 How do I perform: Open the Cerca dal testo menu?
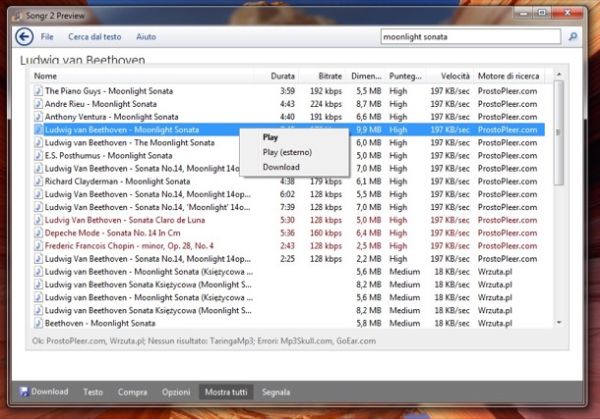(95, 37)
